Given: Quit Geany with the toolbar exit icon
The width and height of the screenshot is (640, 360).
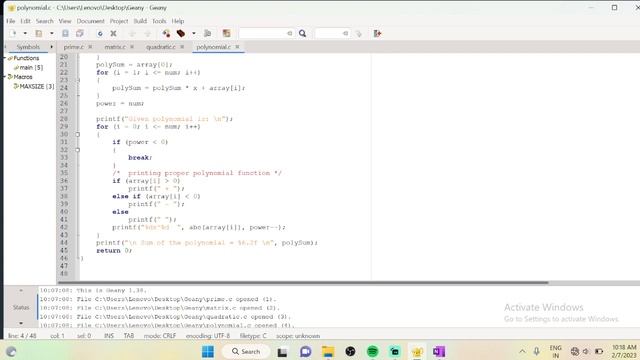Looking at the screenshot, I should click(x=377, y=33).
